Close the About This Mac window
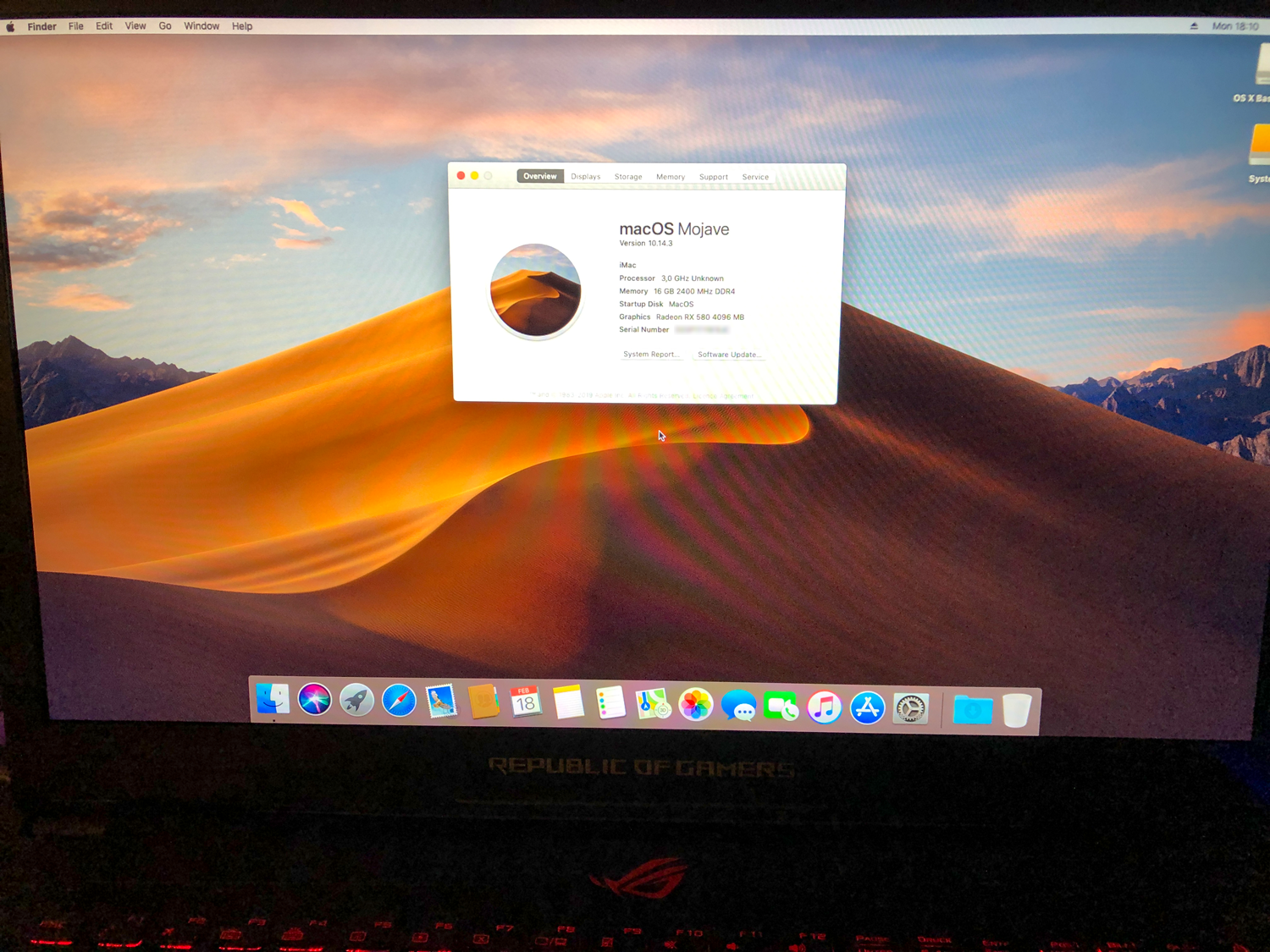The height and width of the screenshot is (952, 1270). click(461, 175)
